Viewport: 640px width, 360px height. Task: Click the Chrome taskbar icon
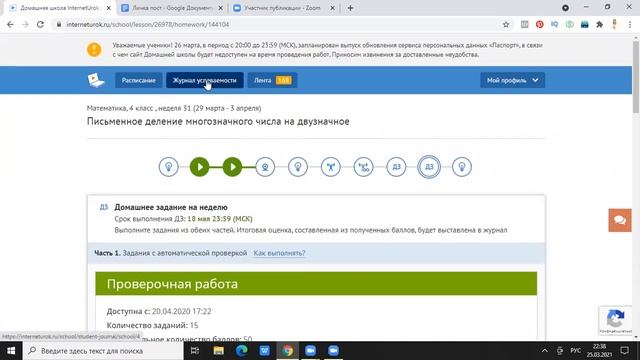tap(287, 351)
